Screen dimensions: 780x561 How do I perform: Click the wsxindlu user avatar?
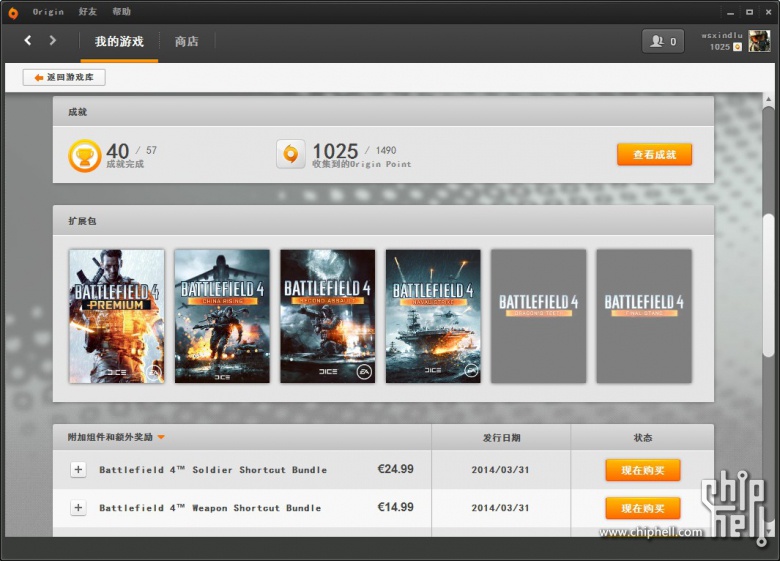pos(759,41)
